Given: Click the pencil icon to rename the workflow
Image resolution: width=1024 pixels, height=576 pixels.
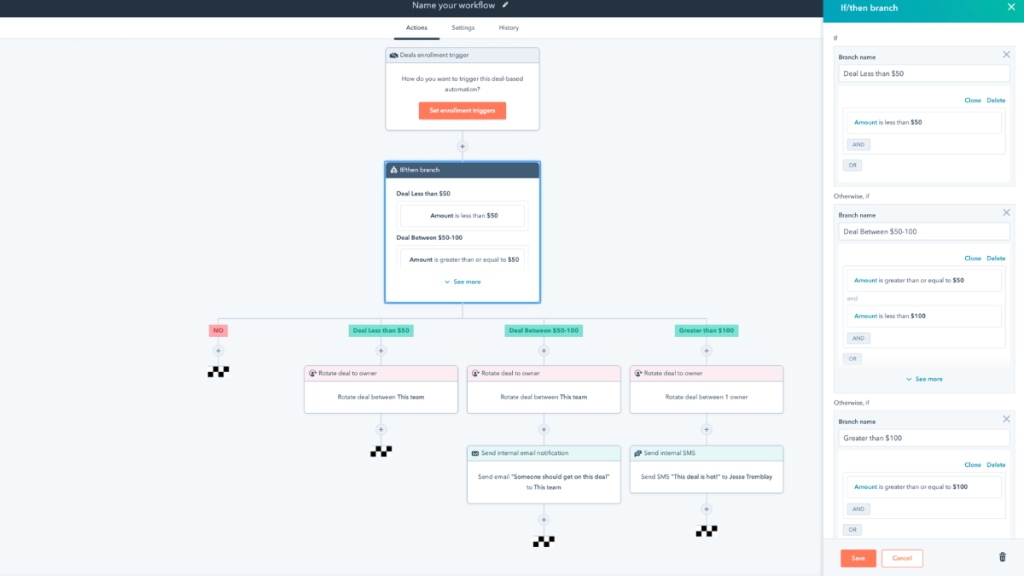Looking at the screenshot, I should click(503, 6).
